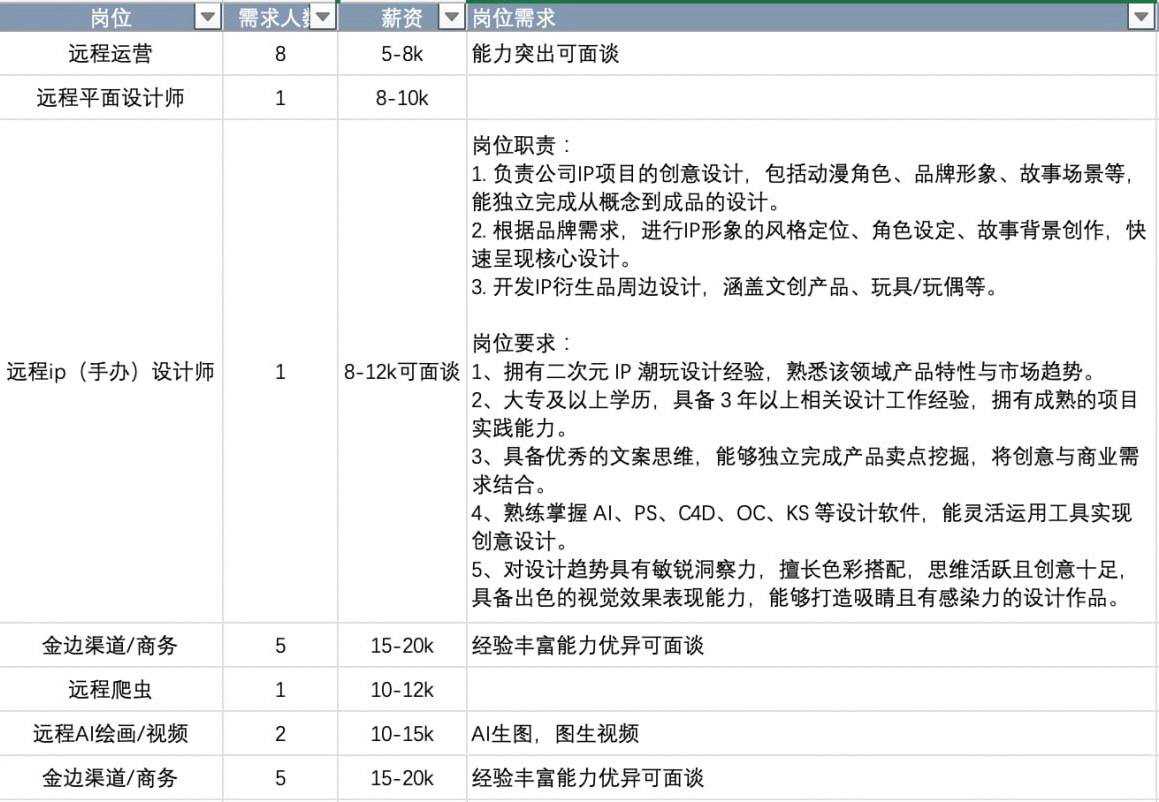Select the 远程运营 cell
Screen dimensions: 1159x802
pos(111,53)
